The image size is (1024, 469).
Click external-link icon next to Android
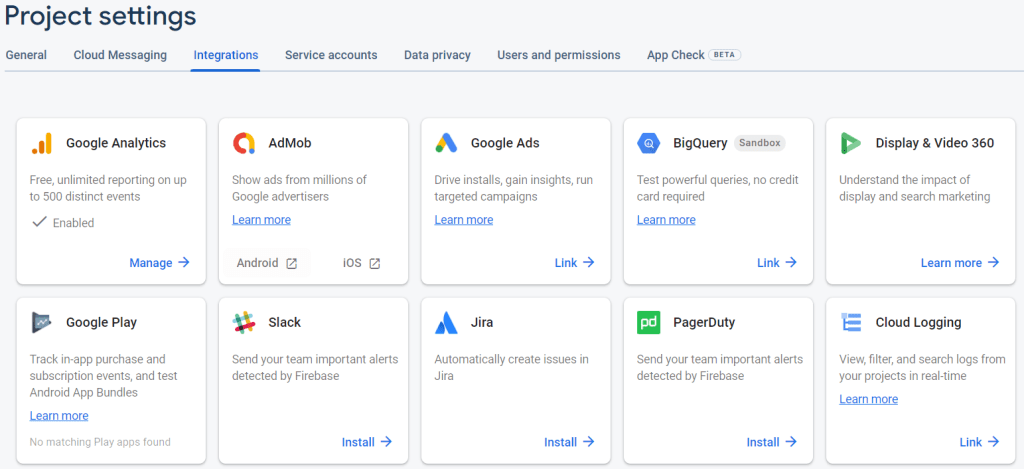click(292, 263)
